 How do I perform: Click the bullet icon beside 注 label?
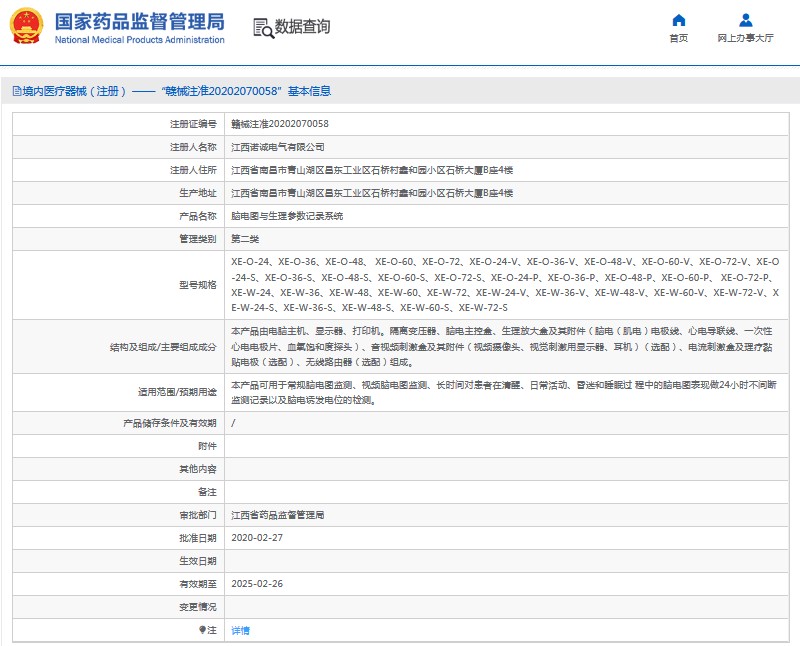202,630
